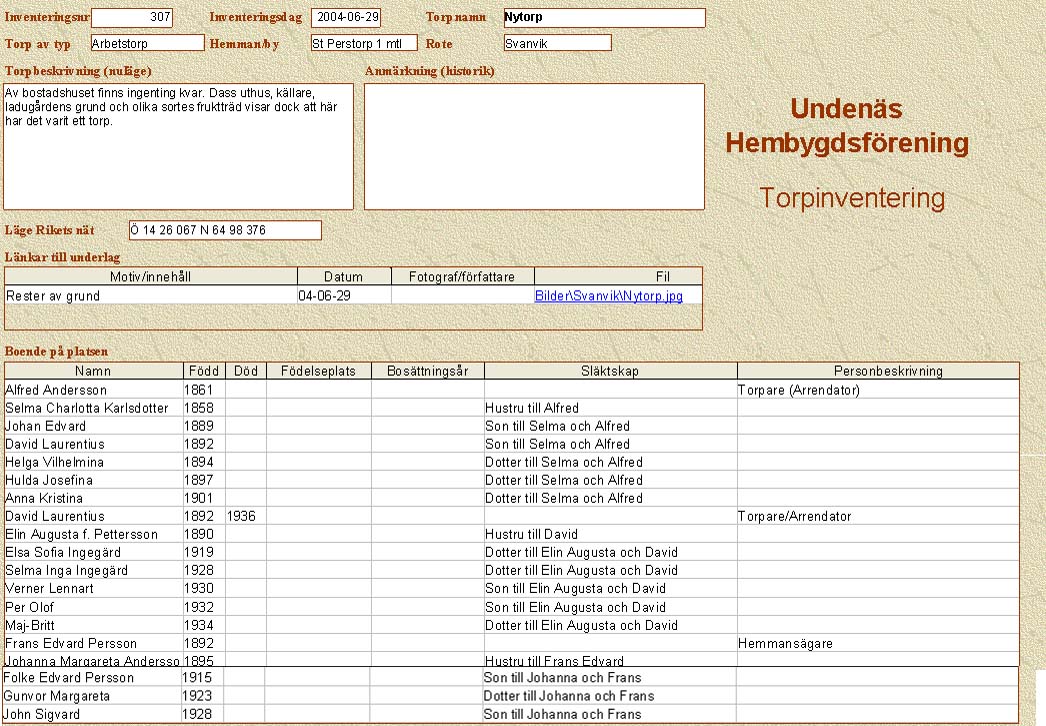Click the empty Anmärkning (historik) text box

(534, 146)
